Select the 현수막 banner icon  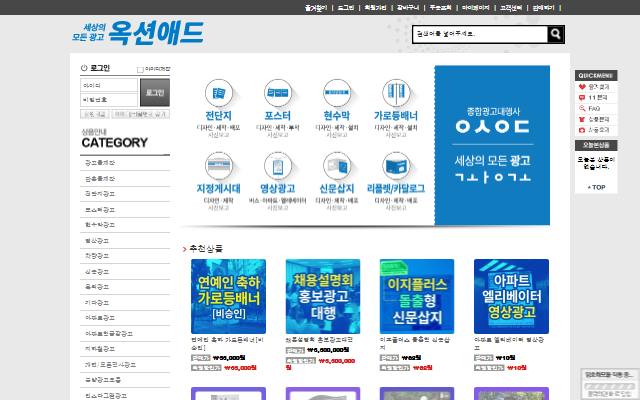coord(337,93)
